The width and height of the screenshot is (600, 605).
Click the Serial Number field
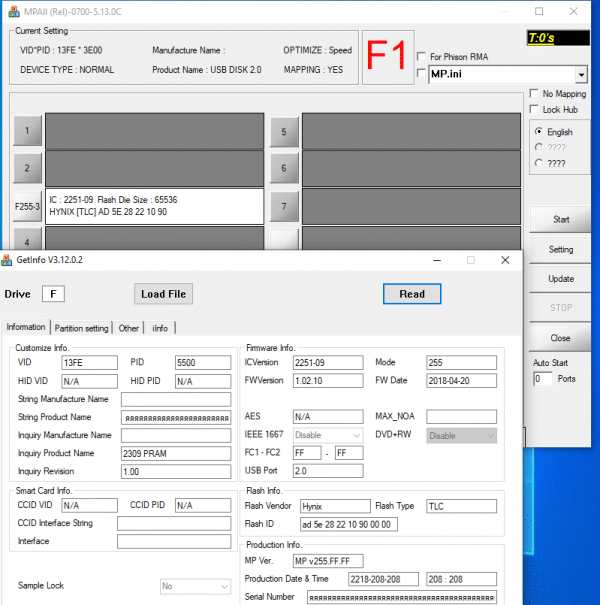pyautogui.click(x=402, y=597)
